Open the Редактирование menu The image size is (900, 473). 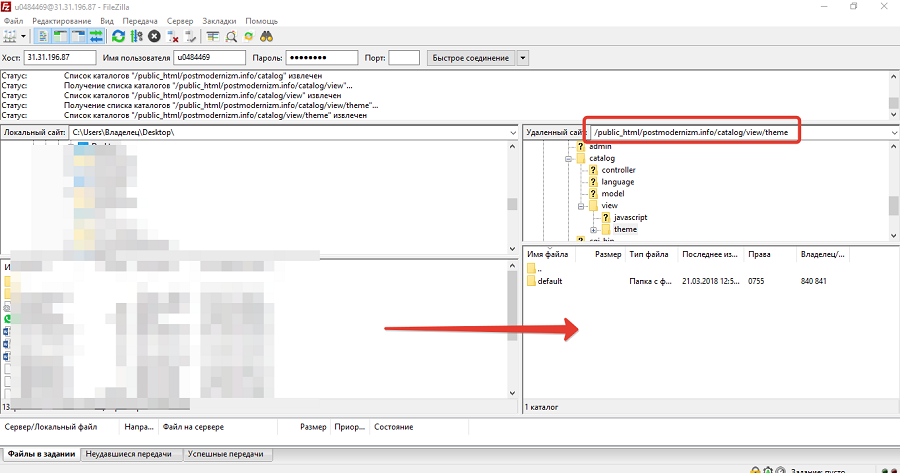click(62, 21)
